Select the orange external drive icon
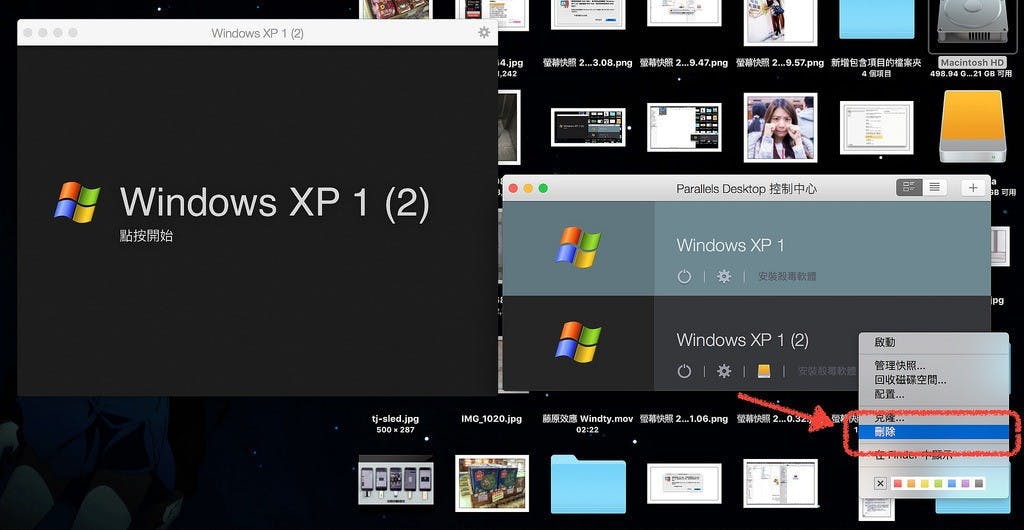The height and width of the screenshot is (530, 1024). 972,126
